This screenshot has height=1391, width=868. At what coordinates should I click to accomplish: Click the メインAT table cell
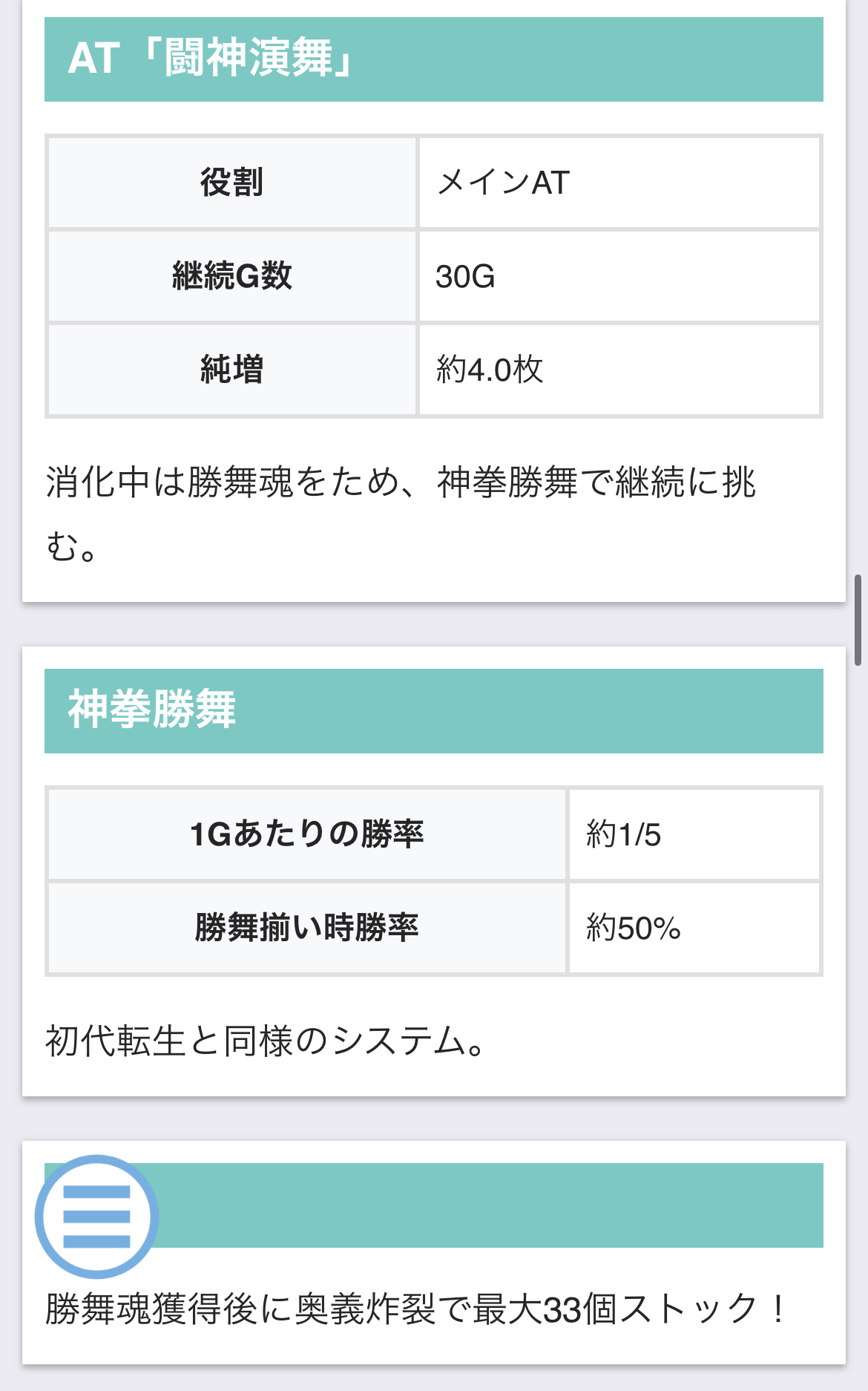pyautogui.click(x=619, y=183)
